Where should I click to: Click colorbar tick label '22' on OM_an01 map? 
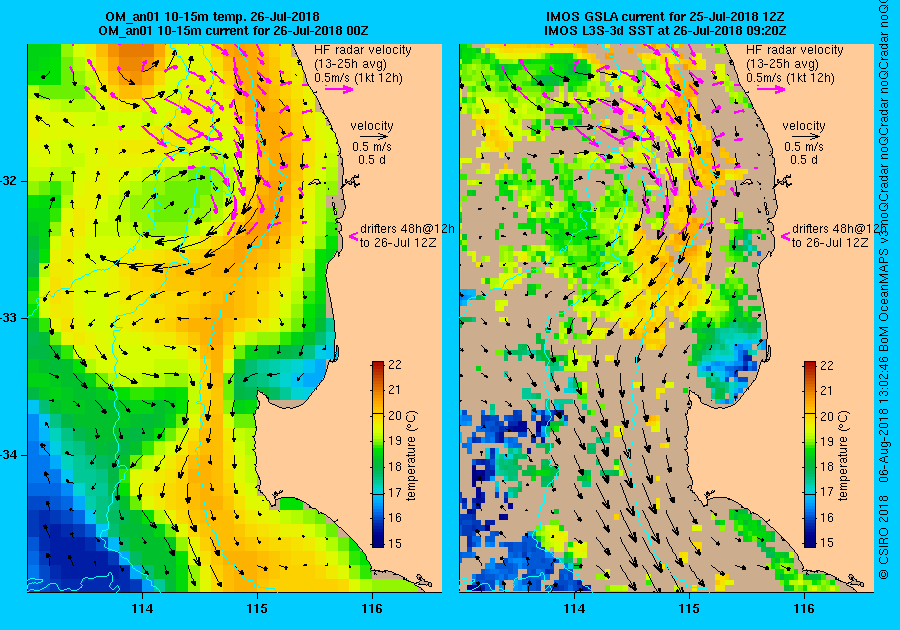point(395,365)
